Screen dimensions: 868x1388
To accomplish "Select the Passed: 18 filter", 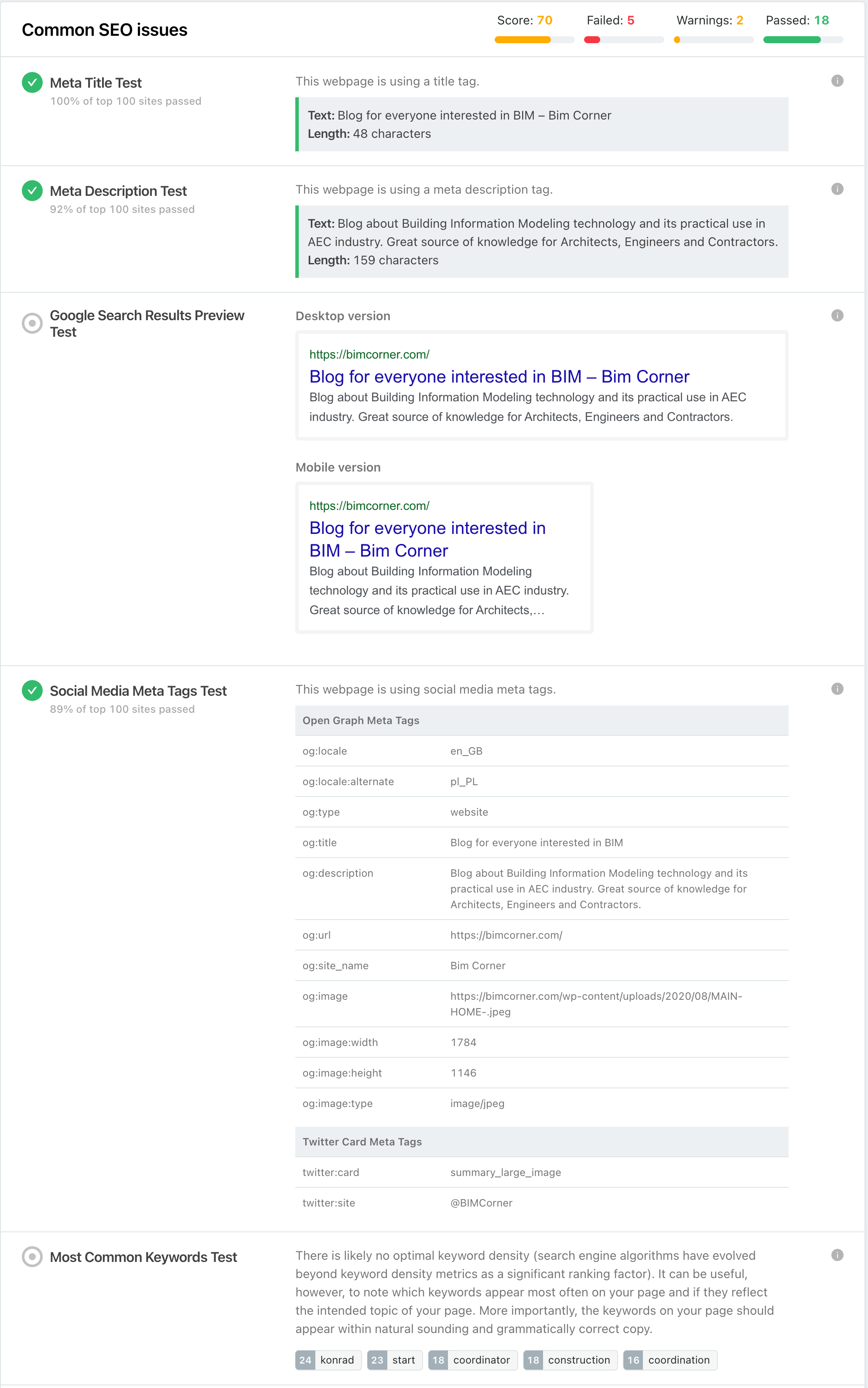I will pos(797,21).
